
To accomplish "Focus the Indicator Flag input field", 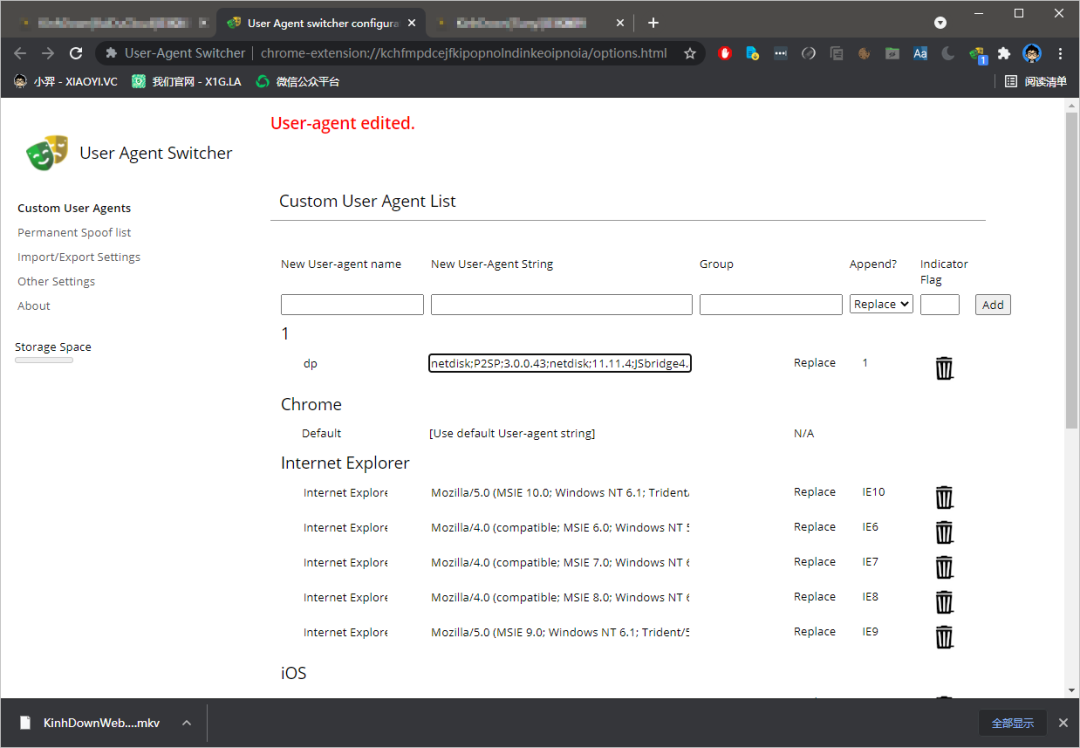I will 939,304.
